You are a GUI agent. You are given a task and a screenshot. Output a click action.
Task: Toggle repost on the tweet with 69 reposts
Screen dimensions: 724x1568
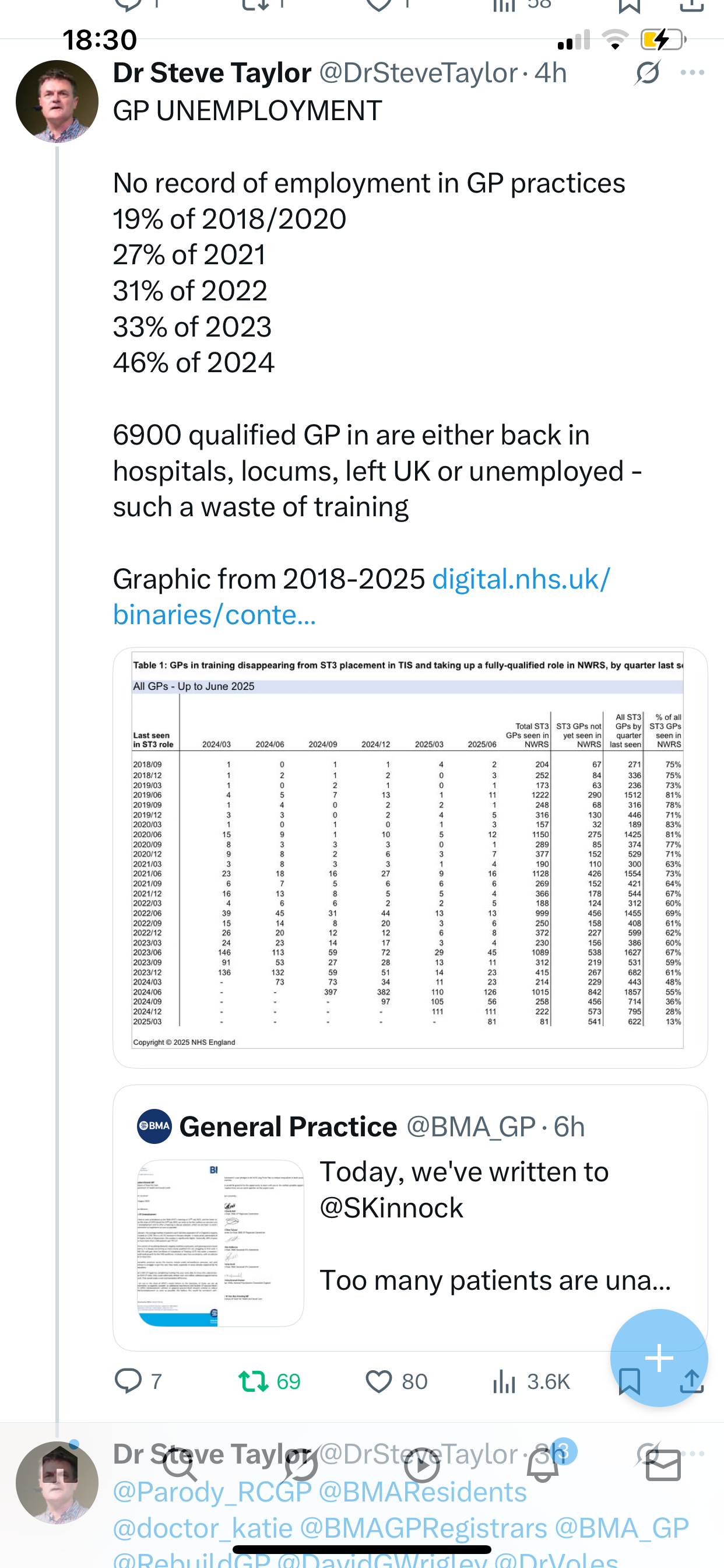pyautogui.click(x=254, y=1381)
